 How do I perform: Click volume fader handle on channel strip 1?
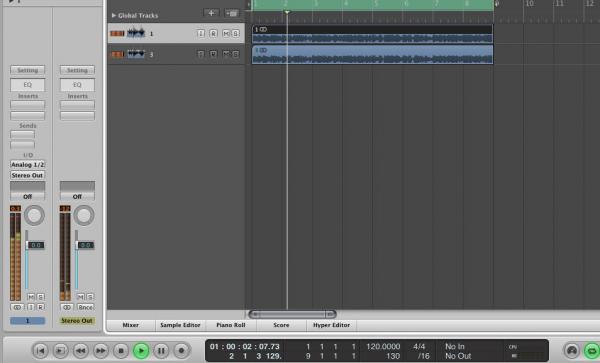pos(27,245)
